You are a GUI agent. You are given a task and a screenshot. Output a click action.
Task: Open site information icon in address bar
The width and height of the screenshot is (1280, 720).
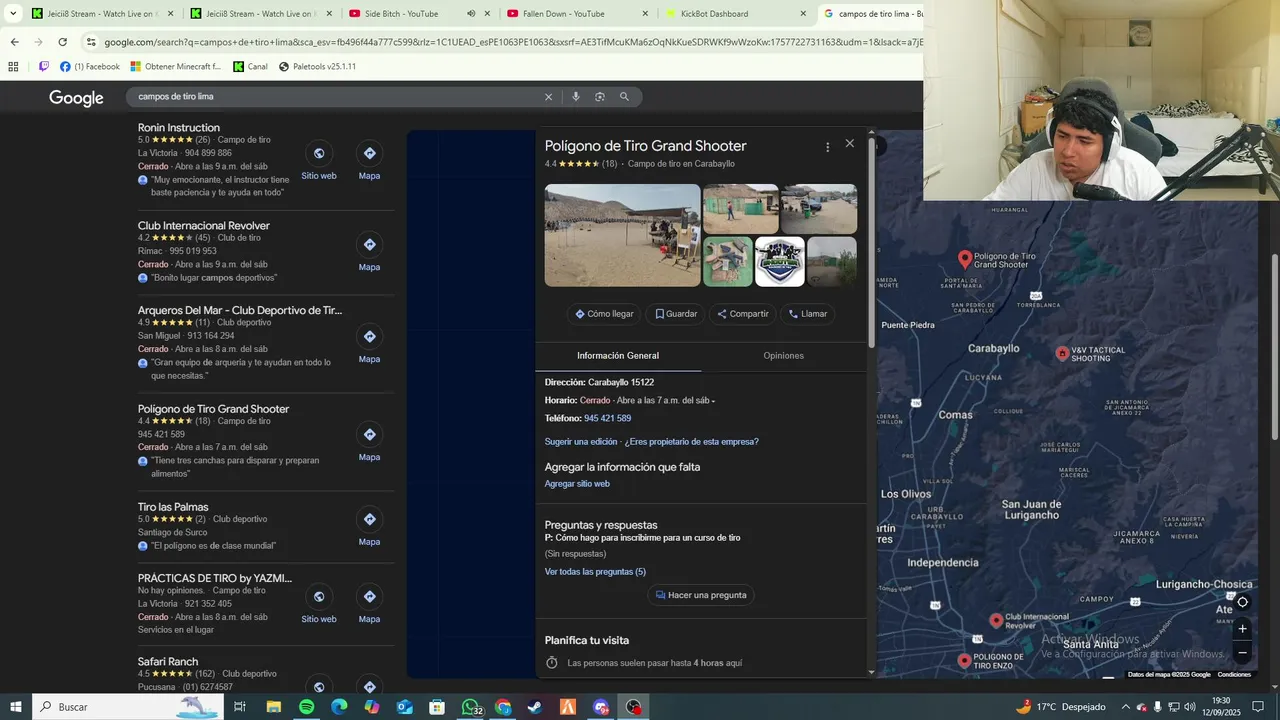point(91,42)
